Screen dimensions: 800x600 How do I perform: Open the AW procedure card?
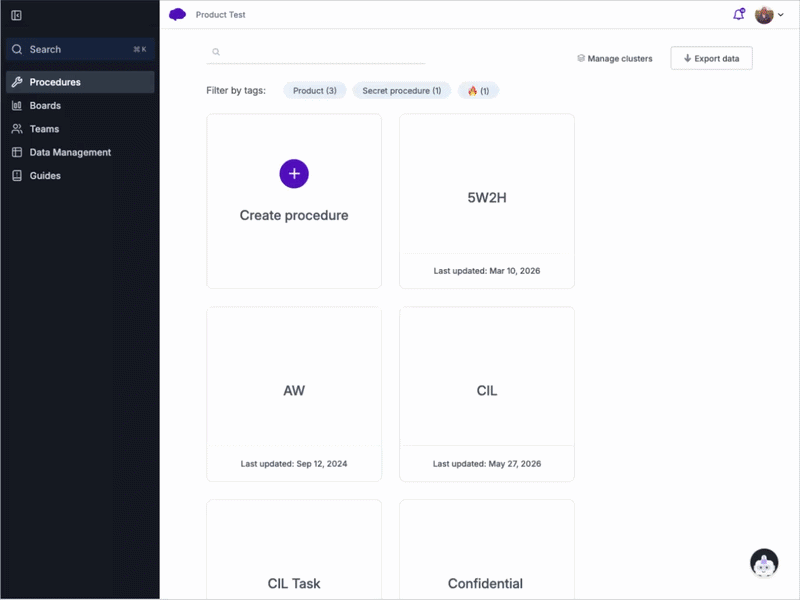(x=294, y=394)
